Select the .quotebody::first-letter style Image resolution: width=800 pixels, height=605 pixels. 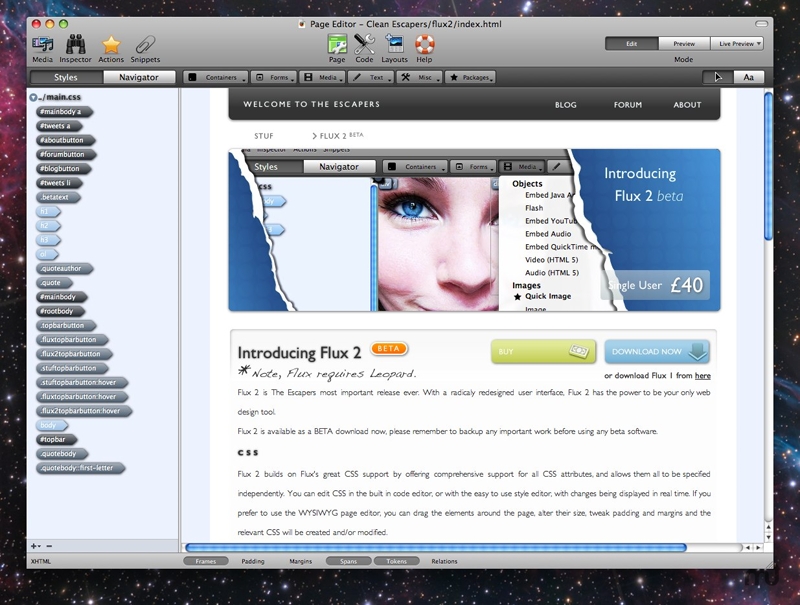click(81, 468)
